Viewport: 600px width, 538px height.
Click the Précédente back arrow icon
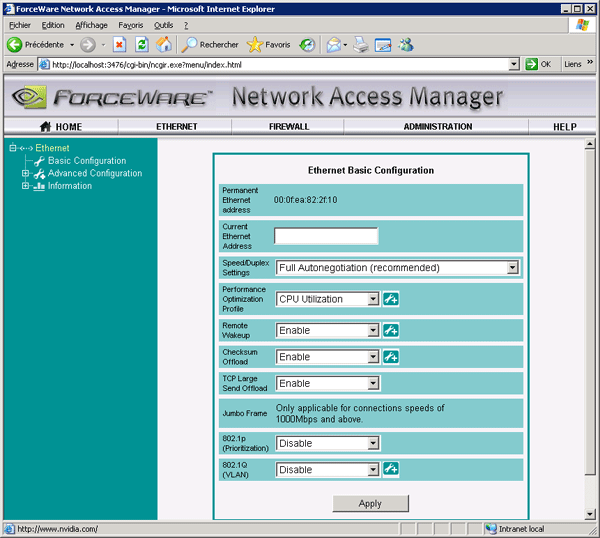pos(15,45)
